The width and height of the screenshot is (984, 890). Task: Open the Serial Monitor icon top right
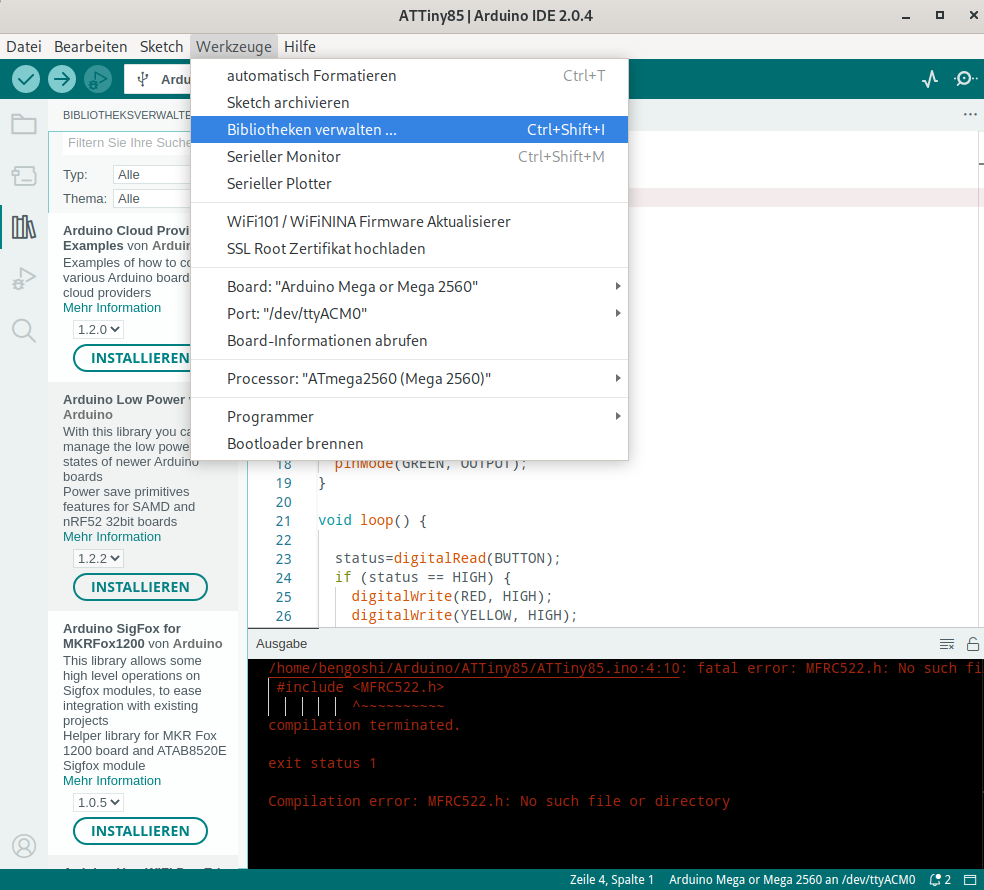pyautogui.click(x=964, y=78)
